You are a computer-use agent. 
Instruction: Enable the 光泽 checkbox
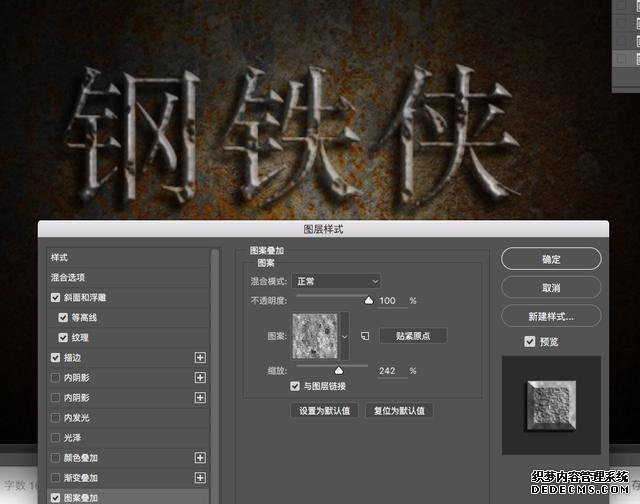click(x=56, y=437)
